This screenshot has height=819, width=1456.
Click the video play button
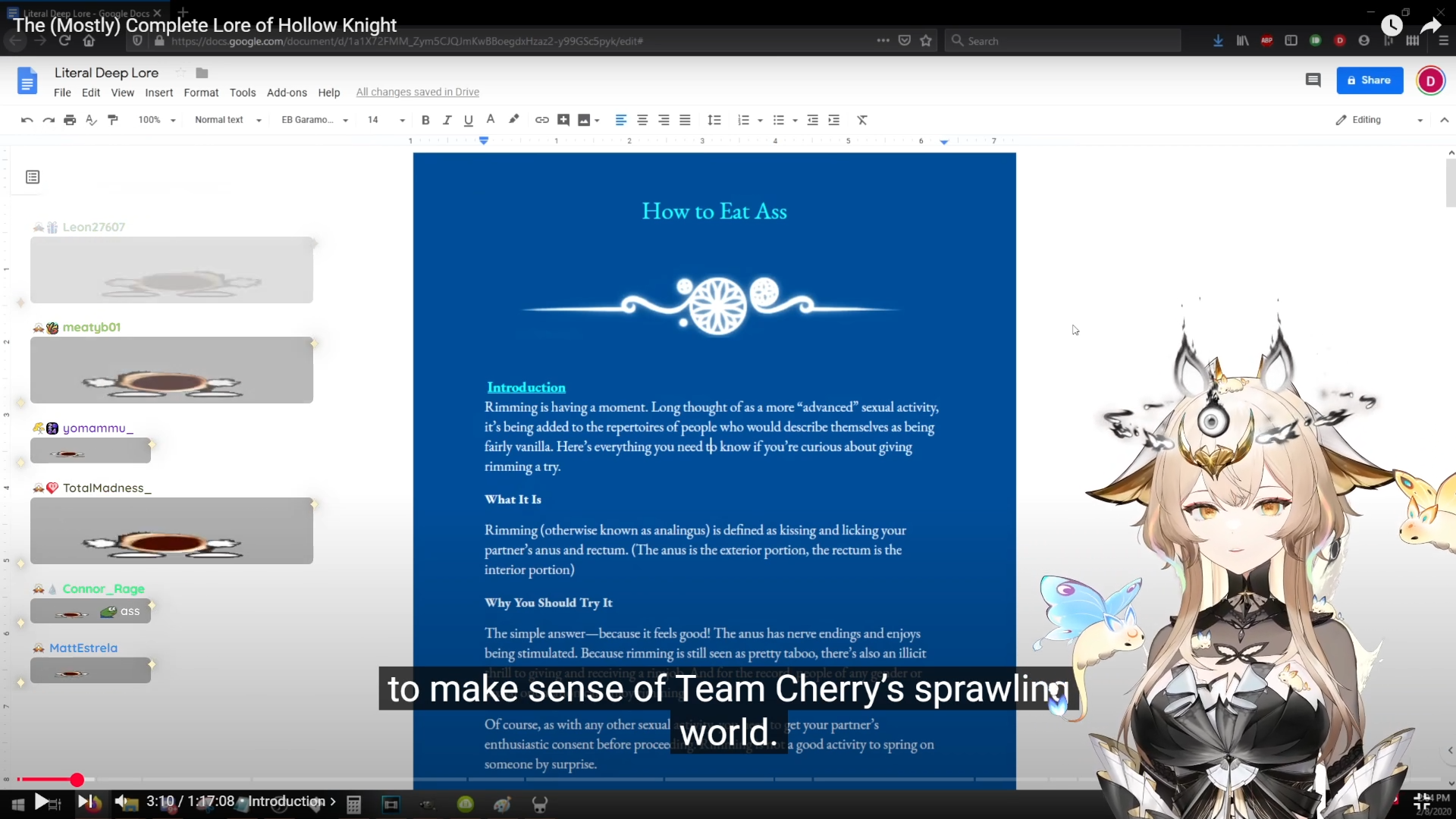[x=42, y=802]
